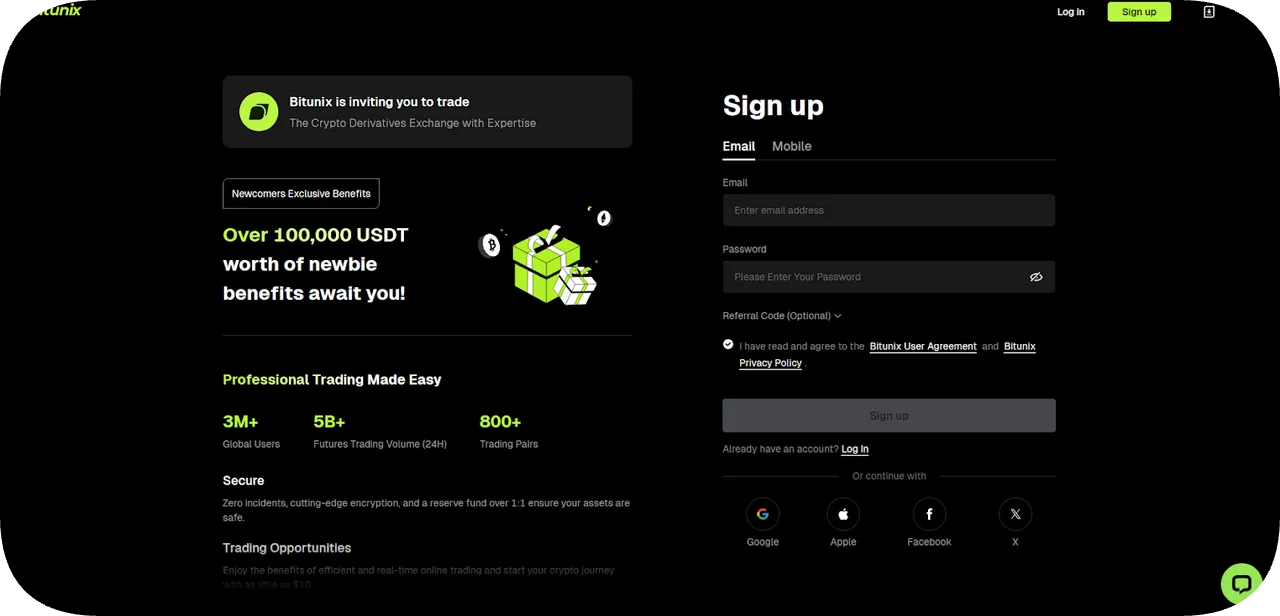Image resolution: width=1280 pixels, height=616 pixels.
Task: Expand the Referral Code (Optional) field
Action: (782, 316)
